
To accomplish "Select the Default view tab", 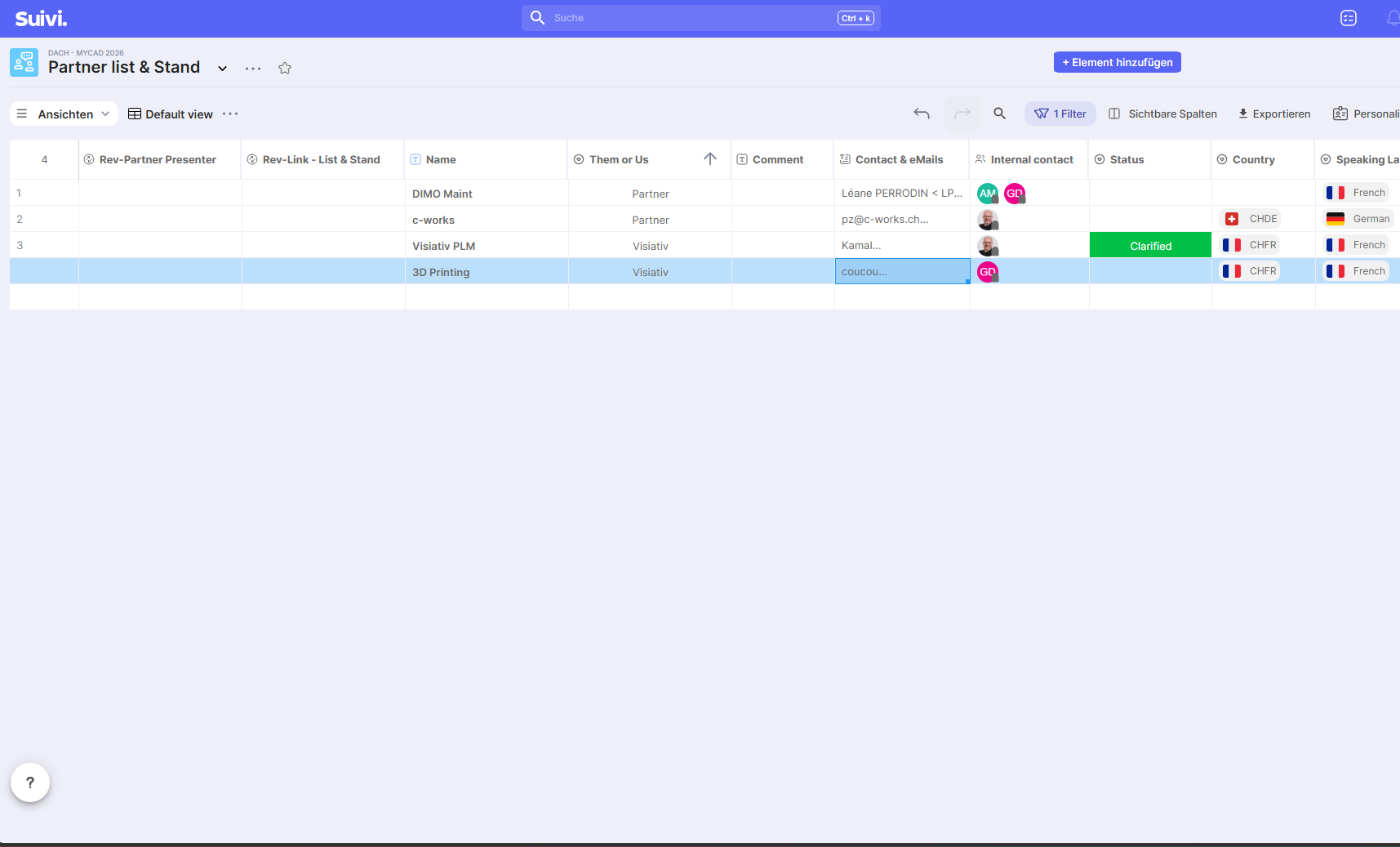I will (171, 114).
